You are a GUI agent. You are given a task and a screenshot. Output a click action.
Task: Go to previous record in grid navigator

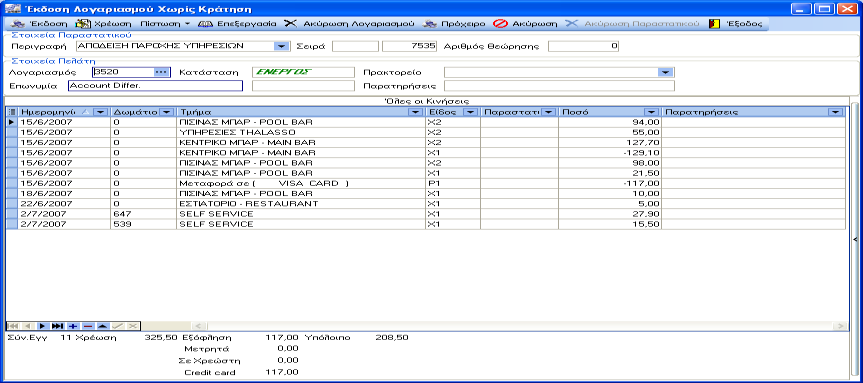(27, 326)
